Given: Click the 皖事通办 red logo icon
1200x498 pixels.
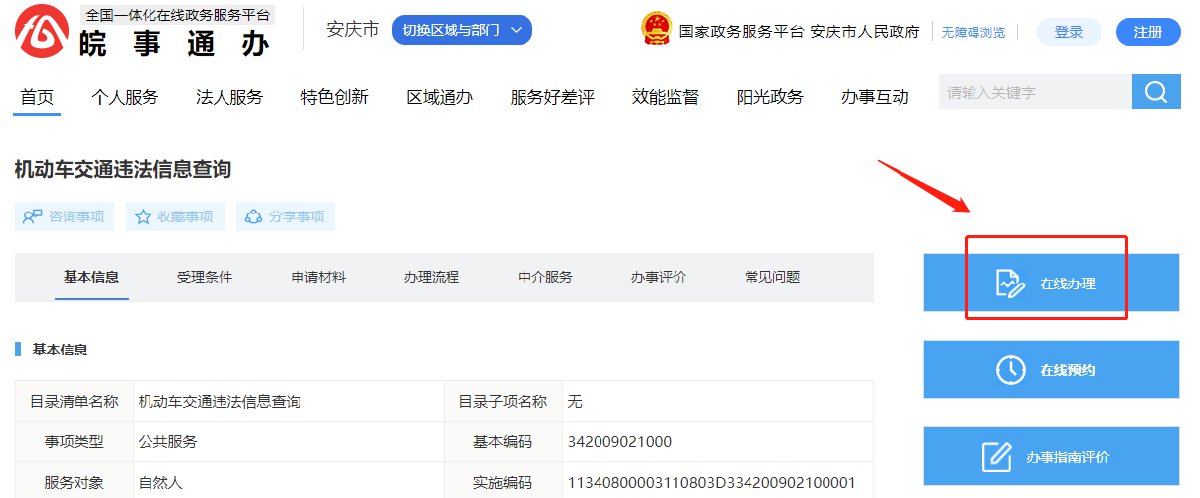Looking at the screenshot, I should (x=41, y=32).
